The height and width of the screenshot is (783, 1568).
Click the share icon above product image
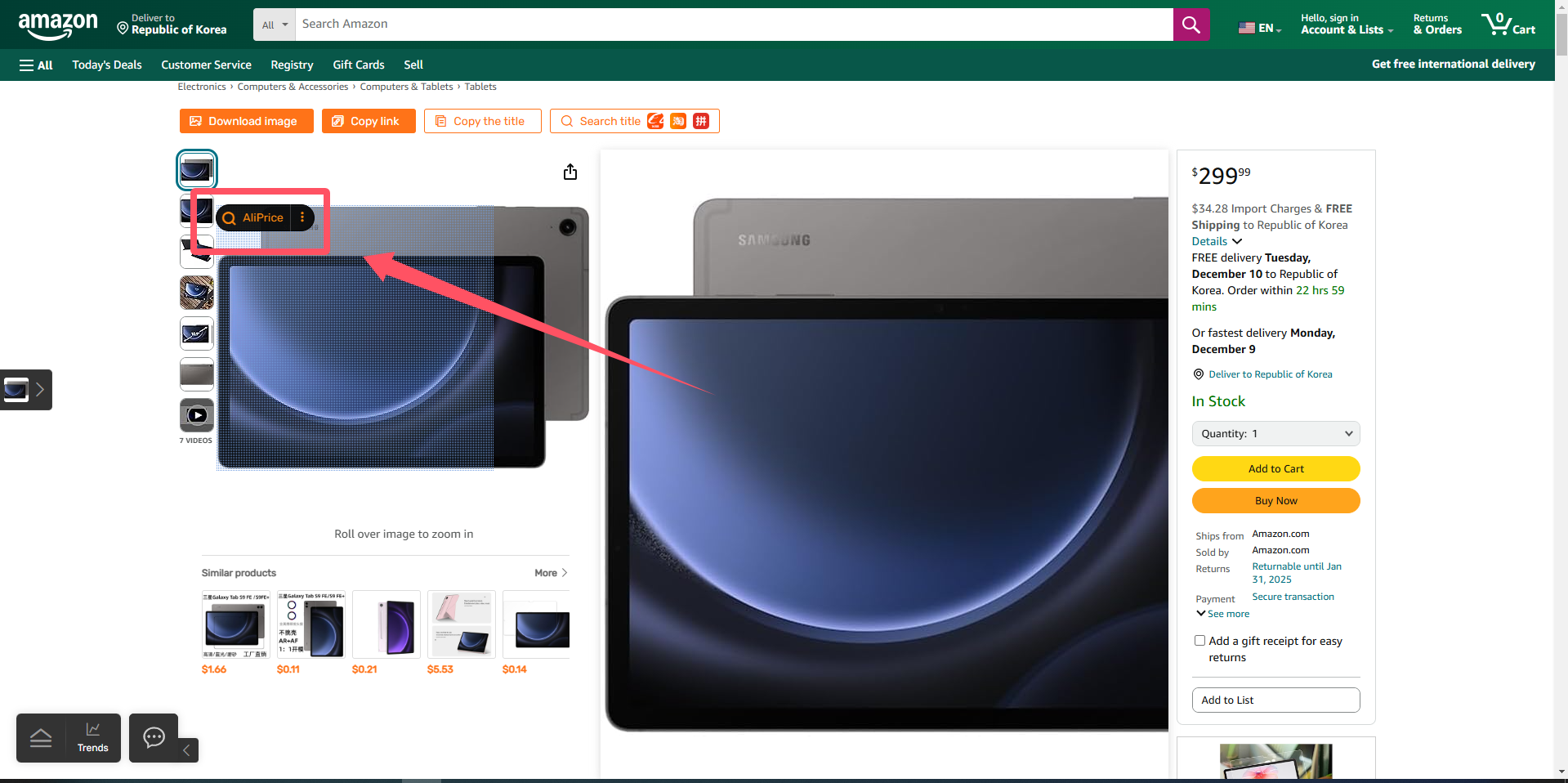coord(570,172)
